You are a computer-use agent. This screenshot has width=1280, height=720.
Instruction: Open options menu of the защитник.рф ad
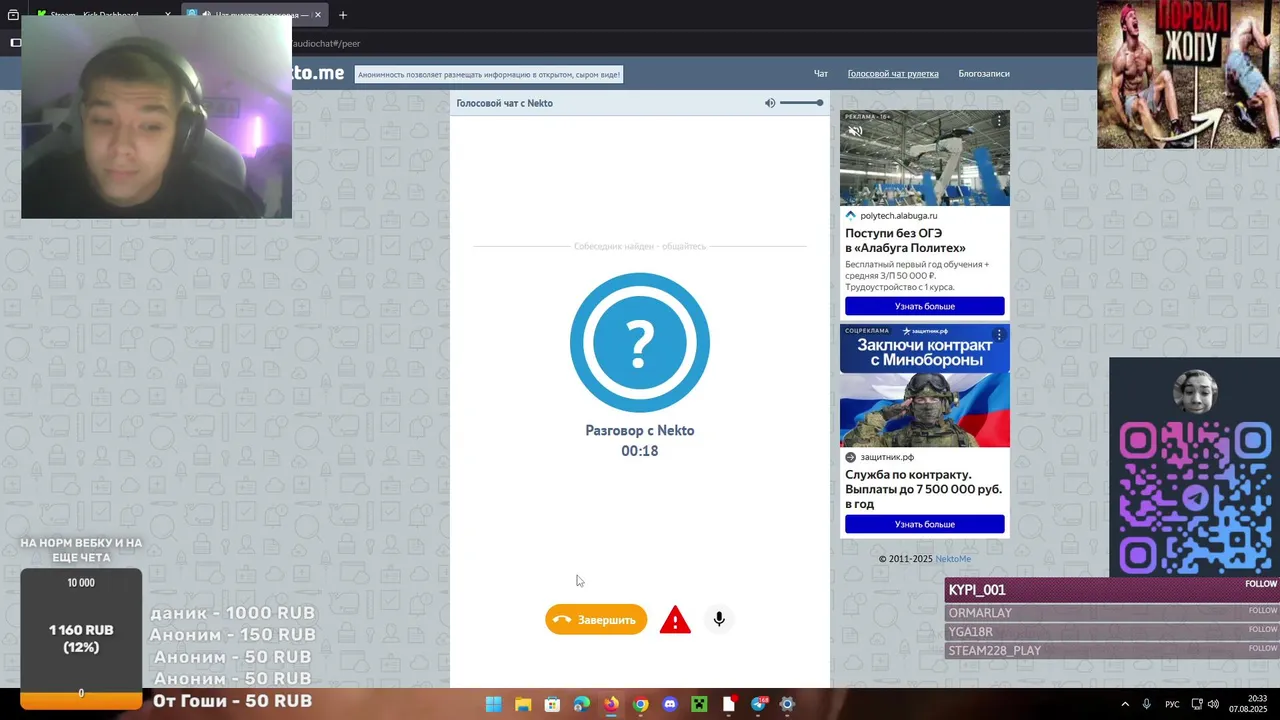coord(998,335)
